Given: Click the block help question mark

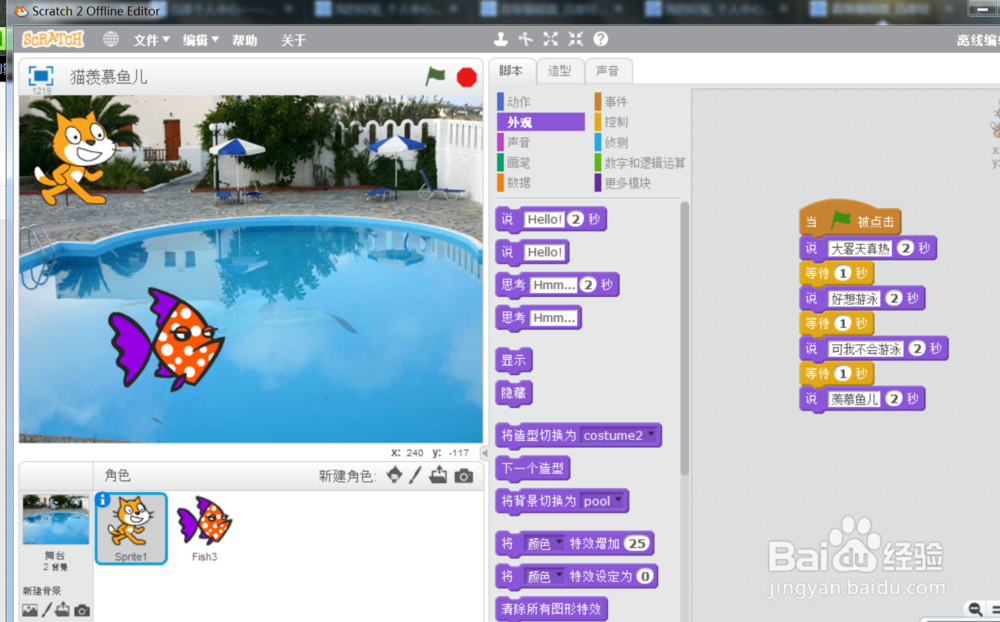Looking at the screenshot, I should (x=600, y=40).
